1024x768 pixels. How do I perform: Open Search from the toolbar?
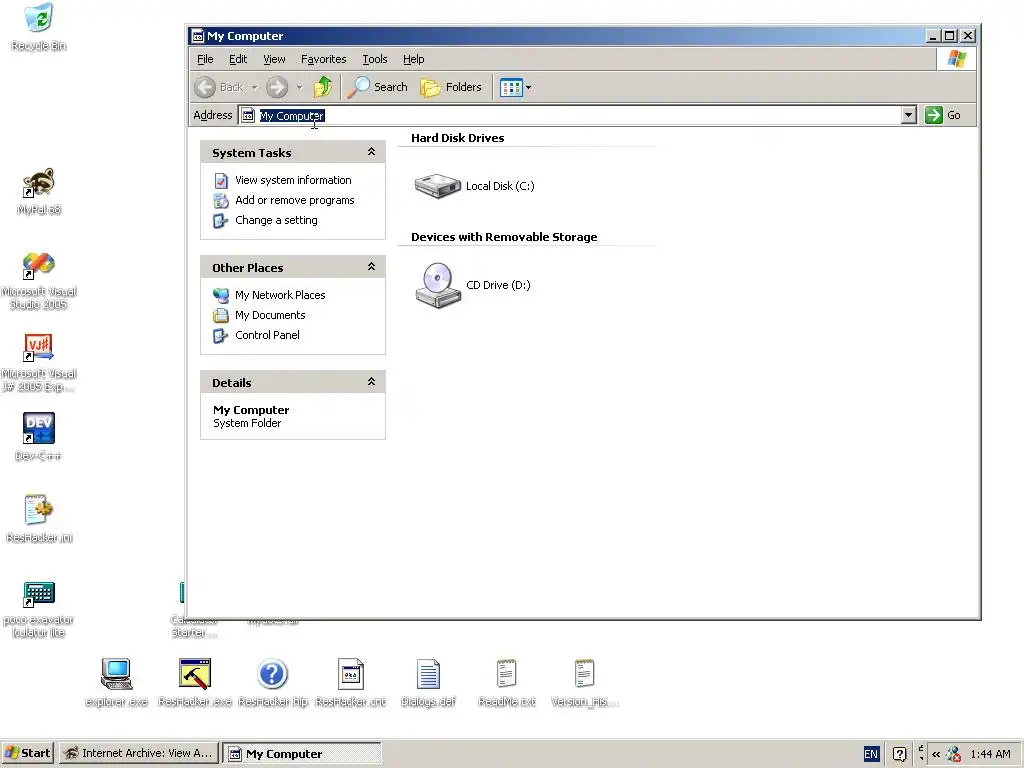click(x=377, y=87)
